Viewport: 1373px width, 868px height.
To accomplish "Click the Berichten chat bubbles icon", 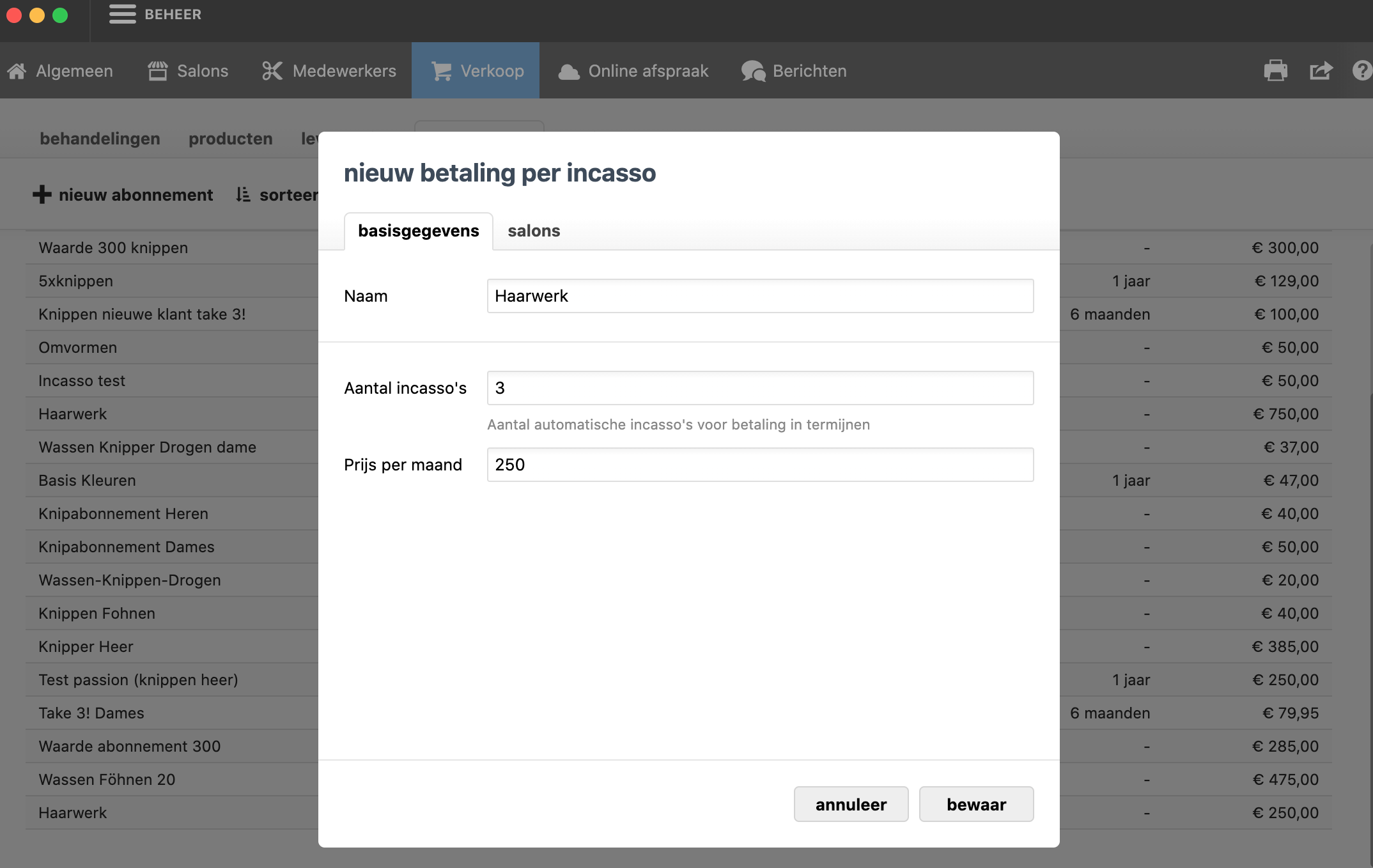I will click(753, 71).
